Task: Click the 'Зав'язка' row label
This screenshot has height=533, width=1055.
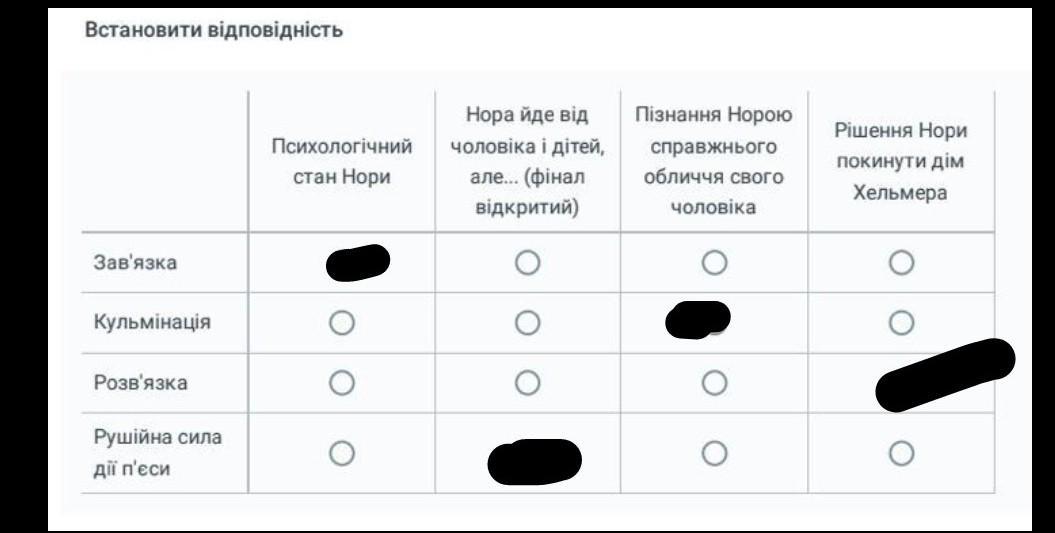Action: 134,263
